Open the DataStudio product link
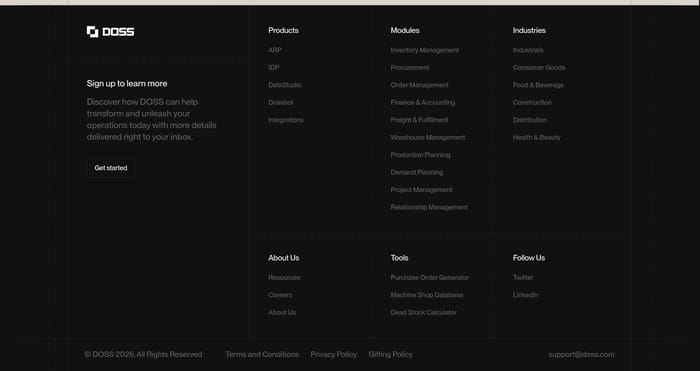The image size is (700, 371). (x=285, y=85)
